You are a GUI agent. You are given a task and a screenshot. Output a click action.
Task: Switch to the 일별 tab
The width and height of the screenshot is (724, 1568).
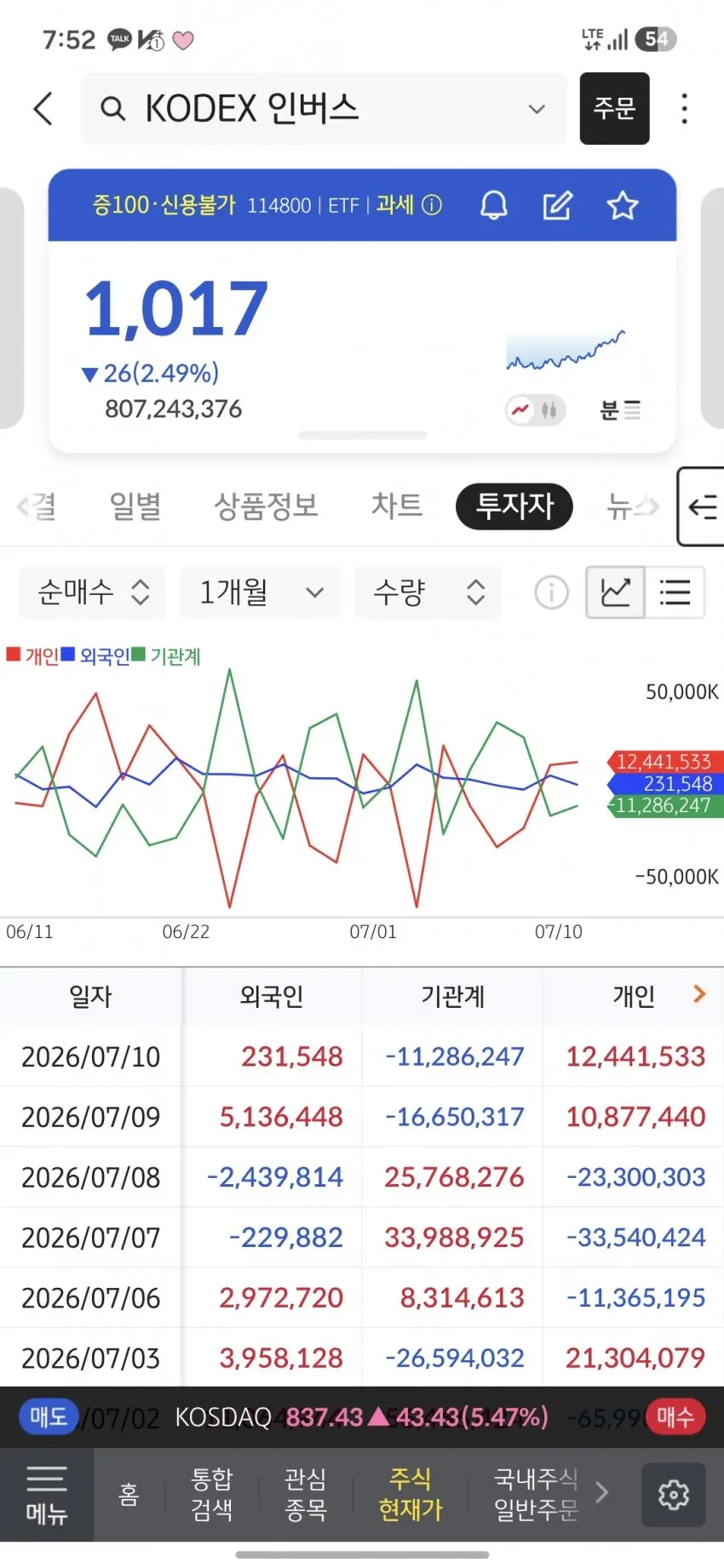[x=135, y=506]
